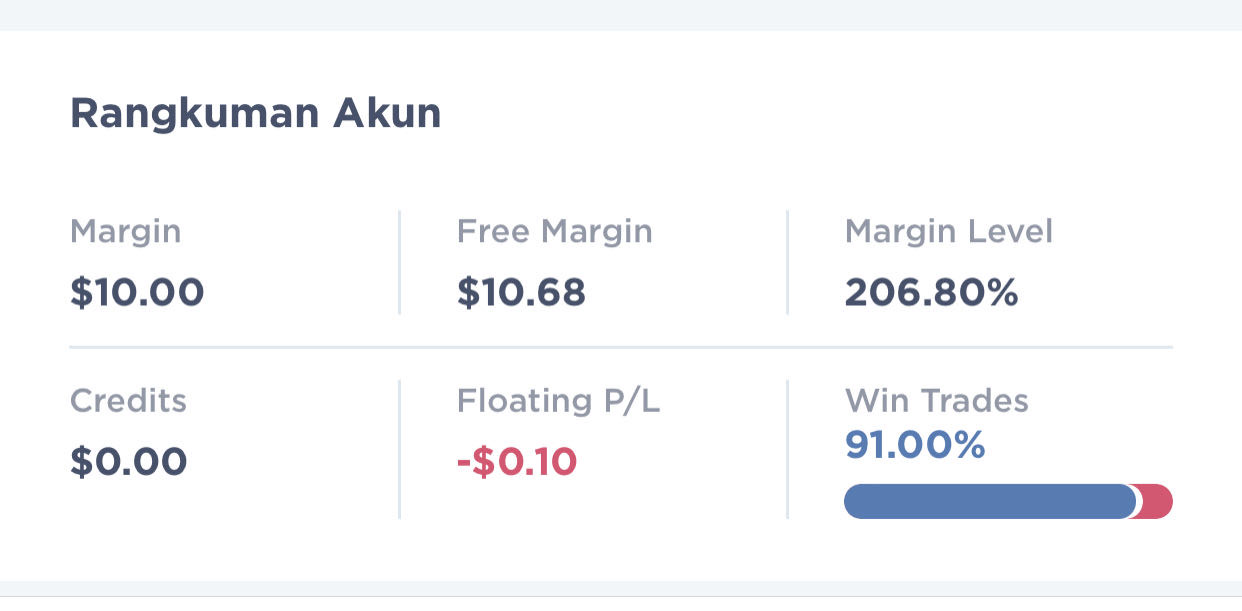
Task: Click the vertical divider between Margin and Free Margin
Action: point(399,262)
